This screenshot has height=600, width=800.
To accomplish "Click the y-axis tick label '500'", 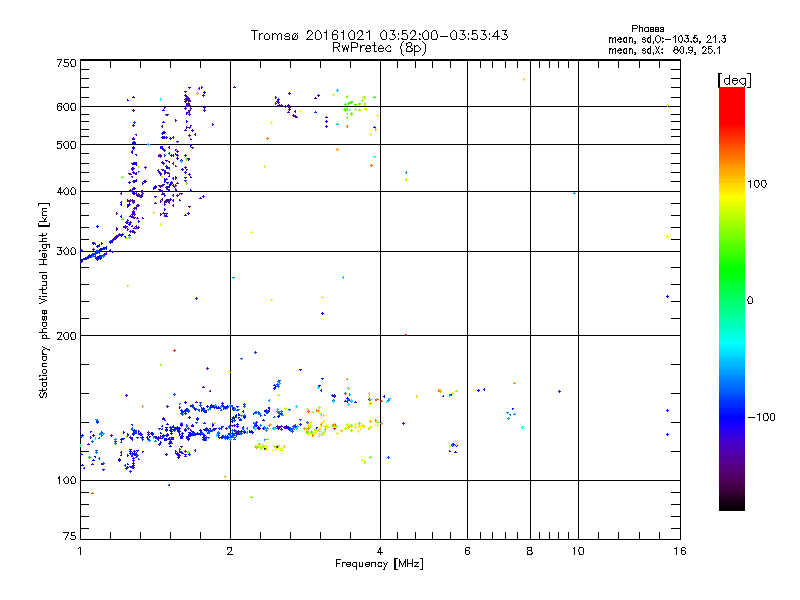I will coord(66,145).
